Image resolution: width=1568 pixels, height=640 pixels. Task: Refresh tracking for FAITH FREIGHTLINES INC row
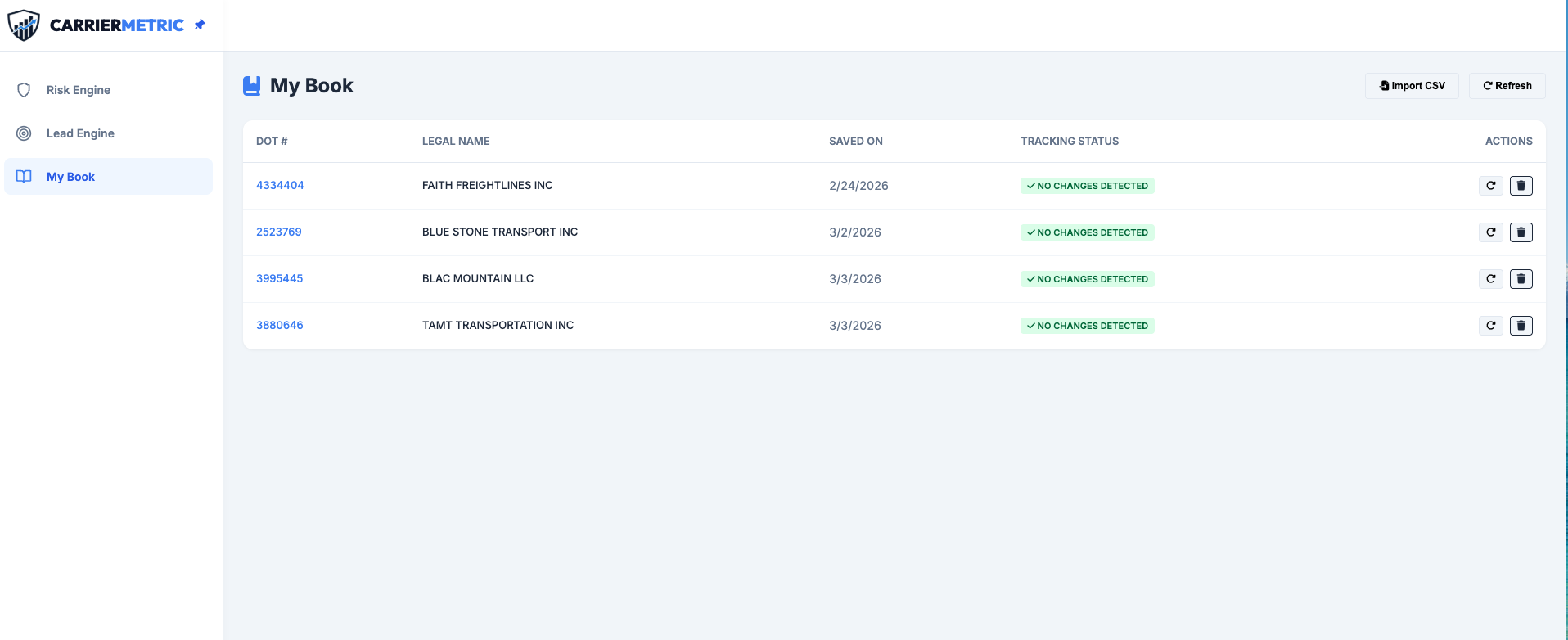click(1491, 186)
